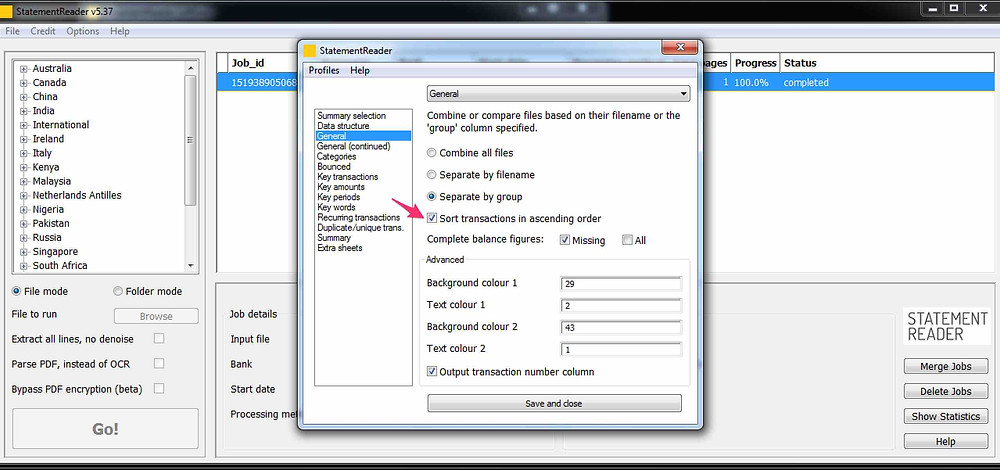Close the StatementReader settings dialog

click(x=679, y=48)
